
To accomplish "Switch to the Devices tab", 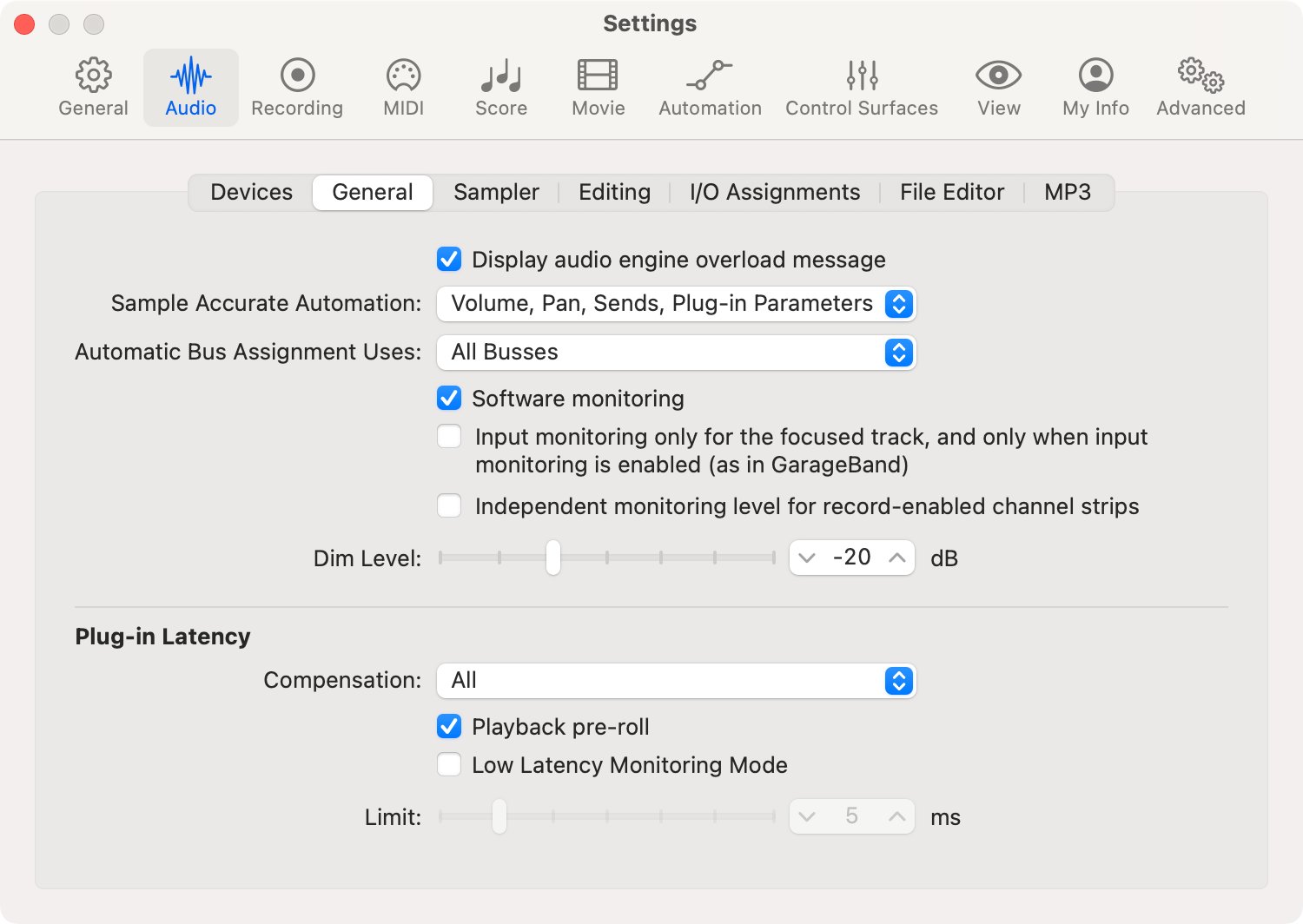I will (250, 192).
